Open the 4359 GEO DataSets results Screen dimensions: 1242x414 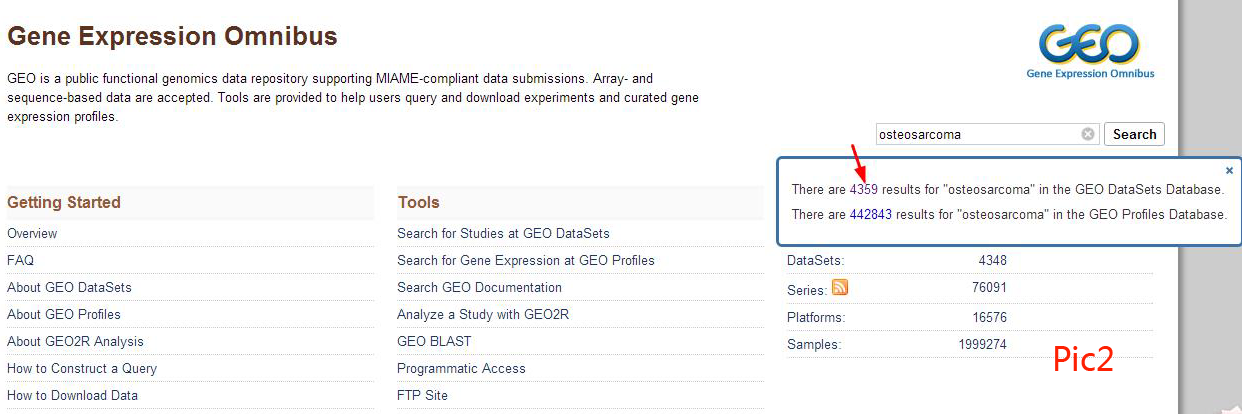point(864,189)
